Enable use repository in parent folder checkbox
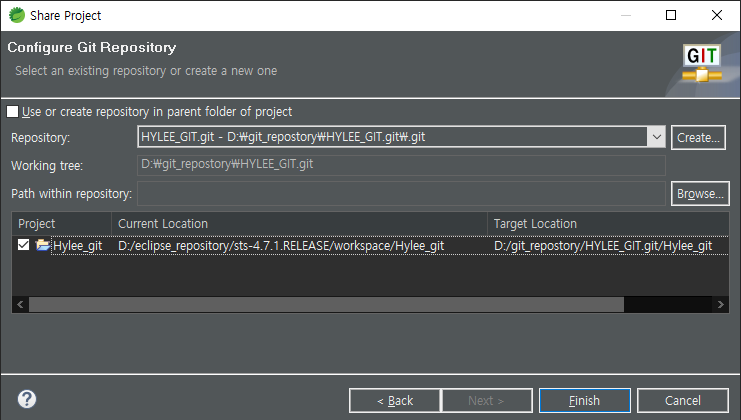This screenshot has width=741, height=420. (13, 112)
